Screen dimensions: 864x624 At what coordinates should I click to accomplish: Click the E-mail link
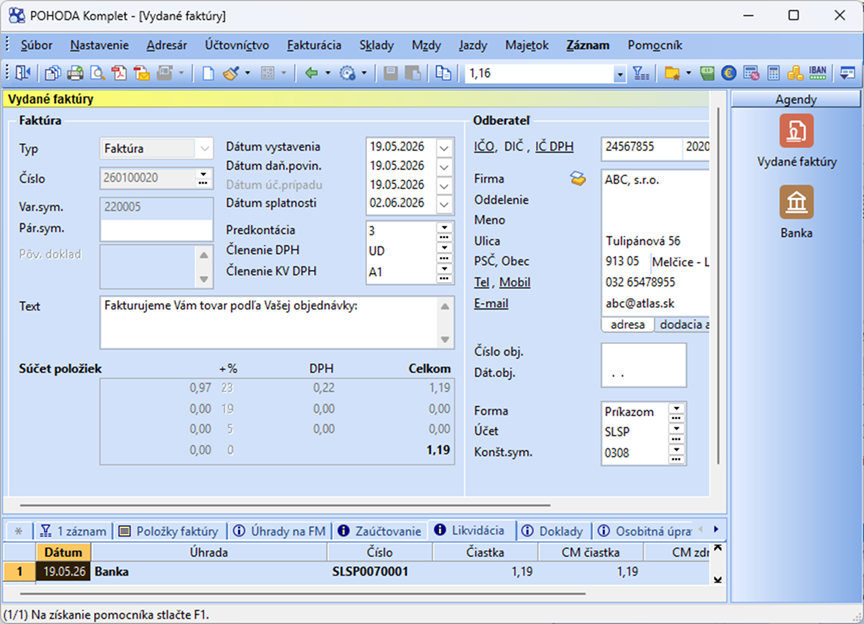[x=491, y=303]
